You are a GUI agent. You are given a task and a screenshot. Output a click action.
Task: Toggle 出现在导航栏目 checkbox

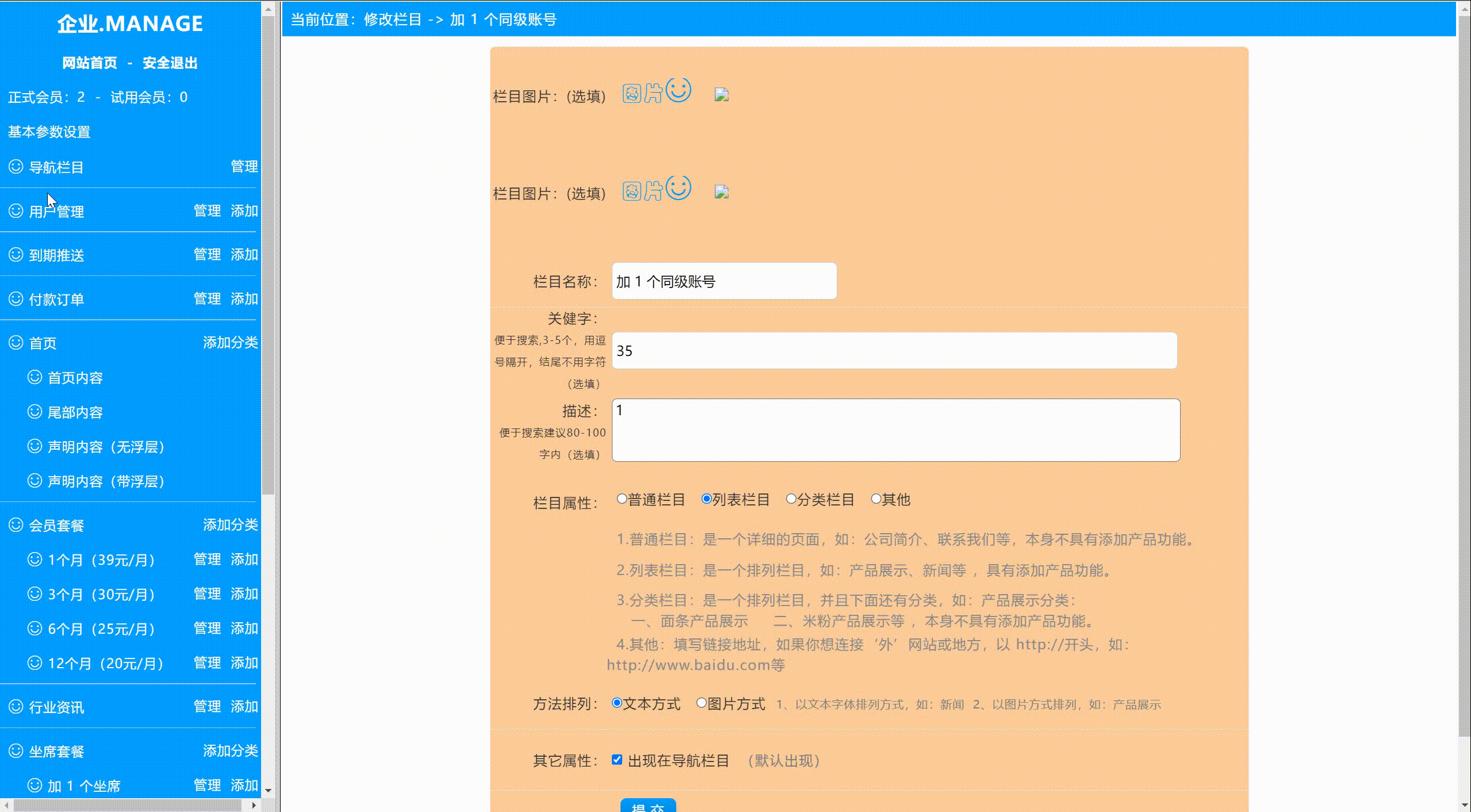pos(617,760)
